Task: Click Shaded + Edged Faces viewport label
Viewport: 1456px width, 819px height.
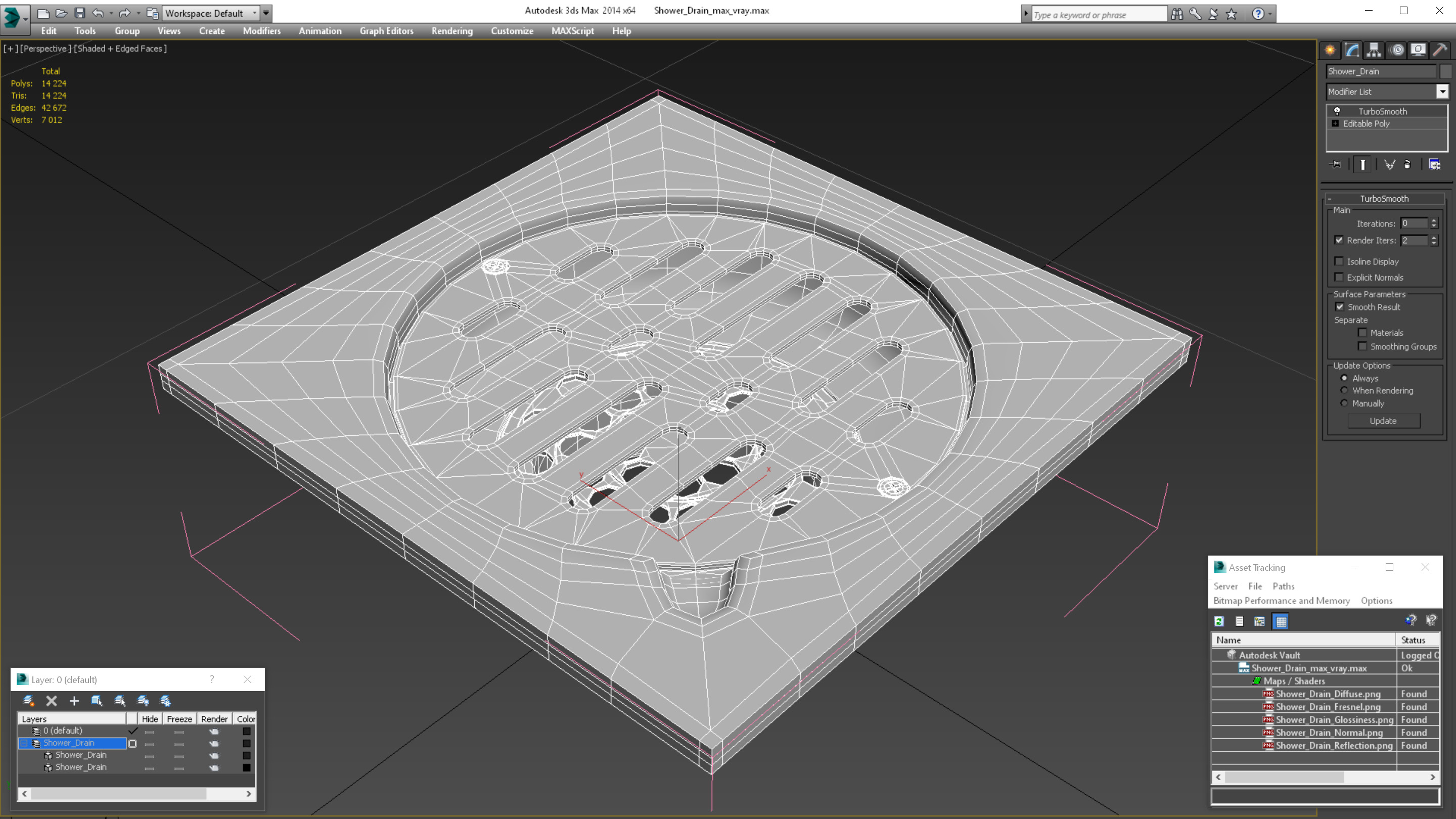Action: [x=120, y=49]
